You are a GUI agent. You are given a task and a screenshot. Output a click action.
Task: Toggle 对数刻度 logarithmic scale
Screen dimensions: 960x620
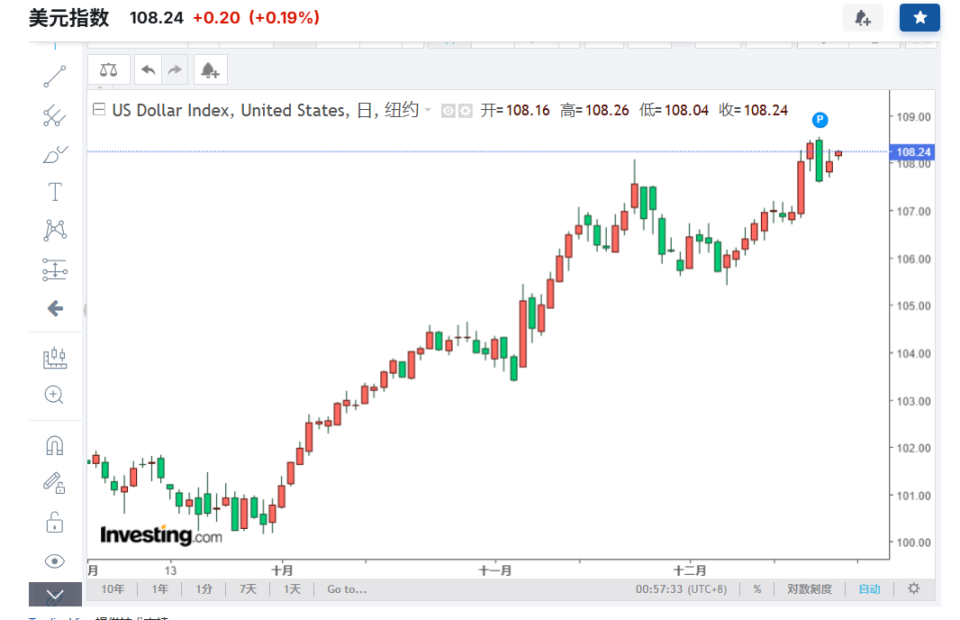(809, 589)
